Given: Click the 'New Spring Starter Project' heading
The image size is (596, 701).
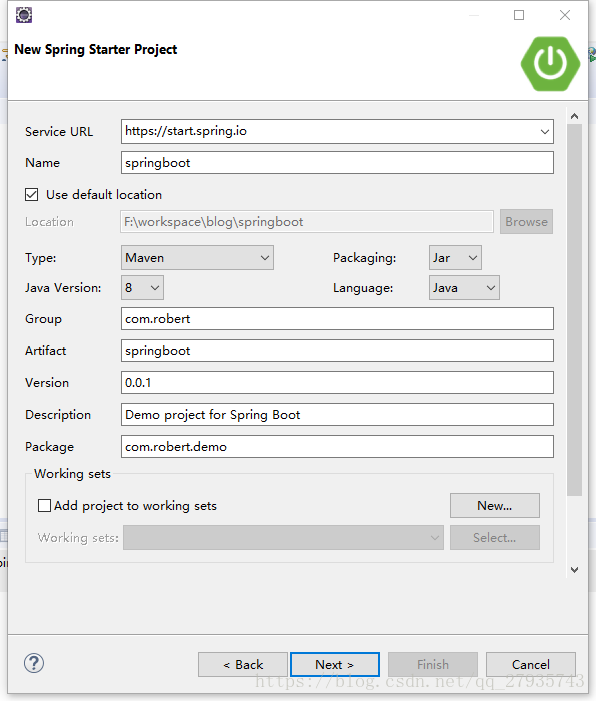Looking at the screenshot, I should coord(96,49).
